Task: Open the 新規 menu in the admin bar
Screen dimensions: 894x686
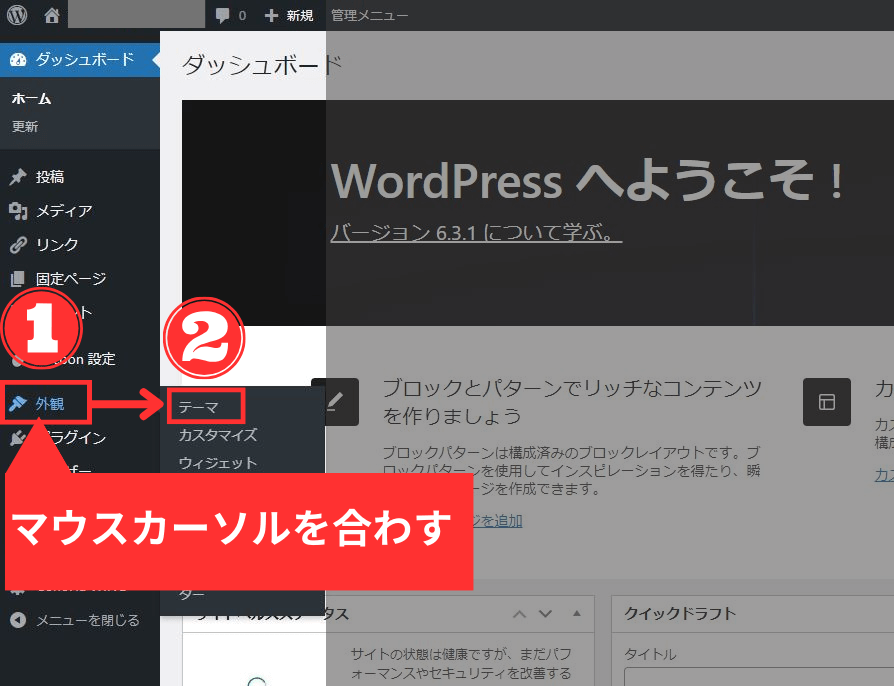Action: 289,15
